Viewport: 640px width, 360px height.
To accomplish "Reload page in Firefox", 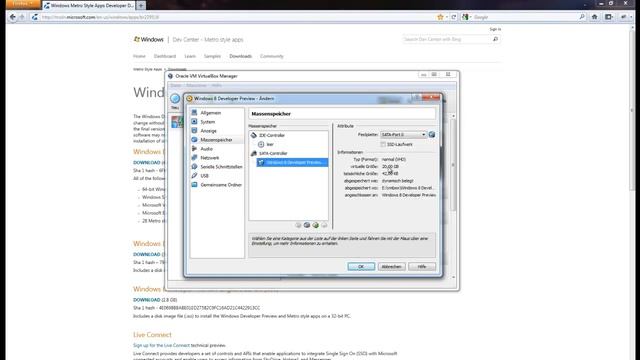I will click(x=453, y=17).
